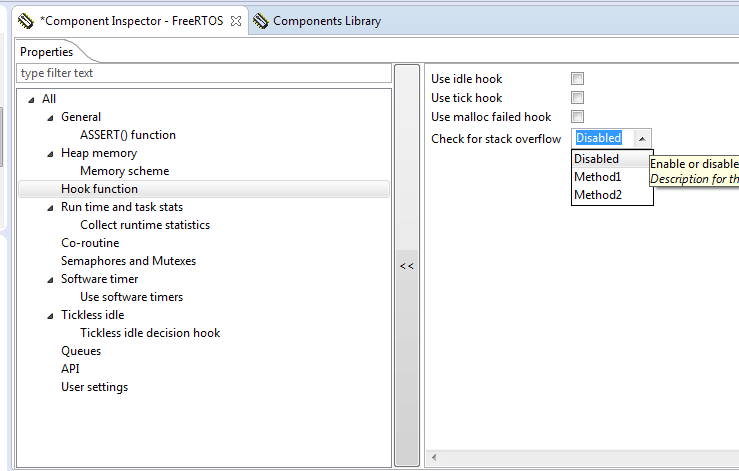Viewport: 739px width, 471px height.
Task: Select the Co-routine tree item
Action: coord(90,243)
